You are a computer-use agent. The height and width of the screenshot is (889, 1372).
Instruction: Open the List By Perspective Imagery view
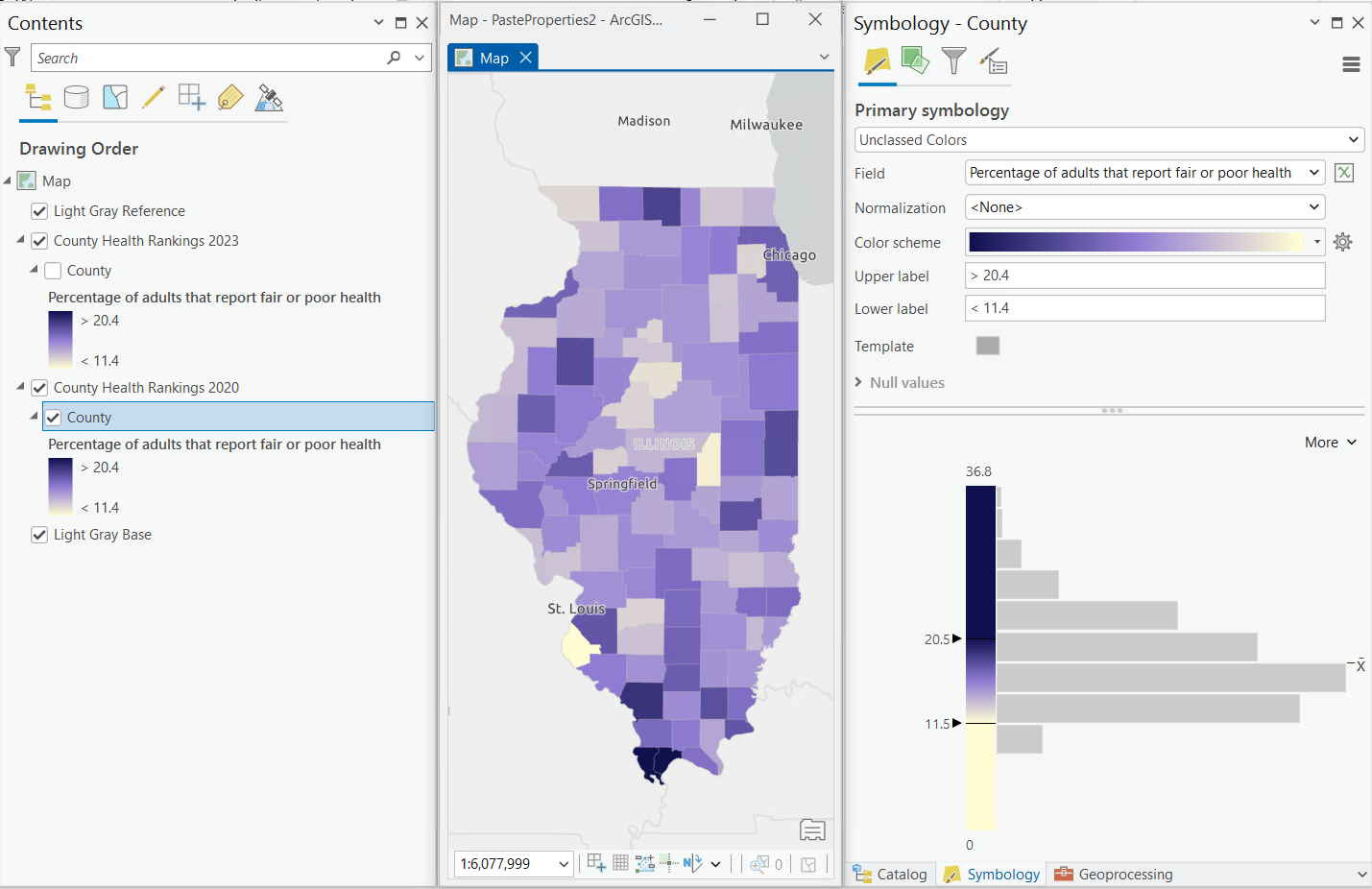[x=269, y=98]
